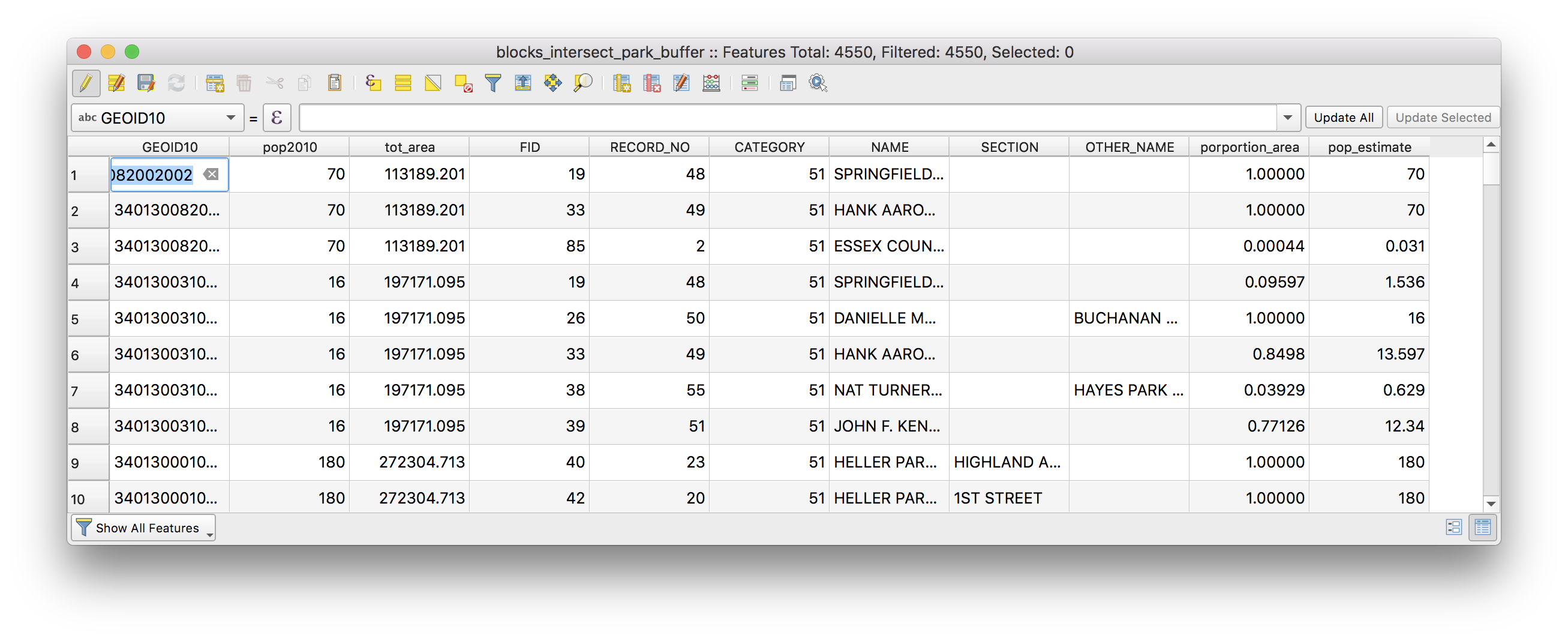This screenshot has width=1568, height=641.
Task: Open the Show All Features filter menu
Action: coord(143,528)
